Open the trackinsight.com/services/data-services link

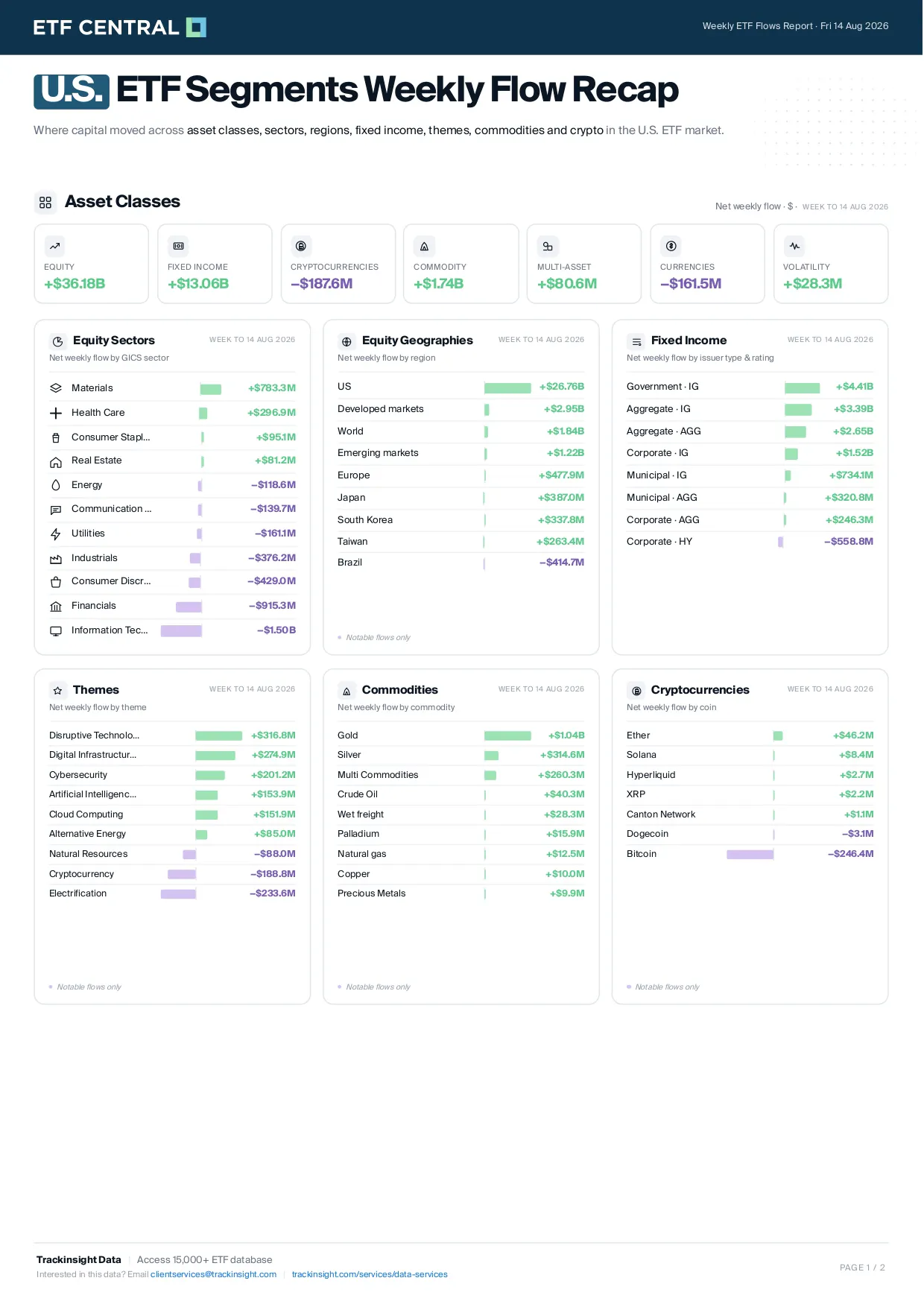click(370, 1274)
